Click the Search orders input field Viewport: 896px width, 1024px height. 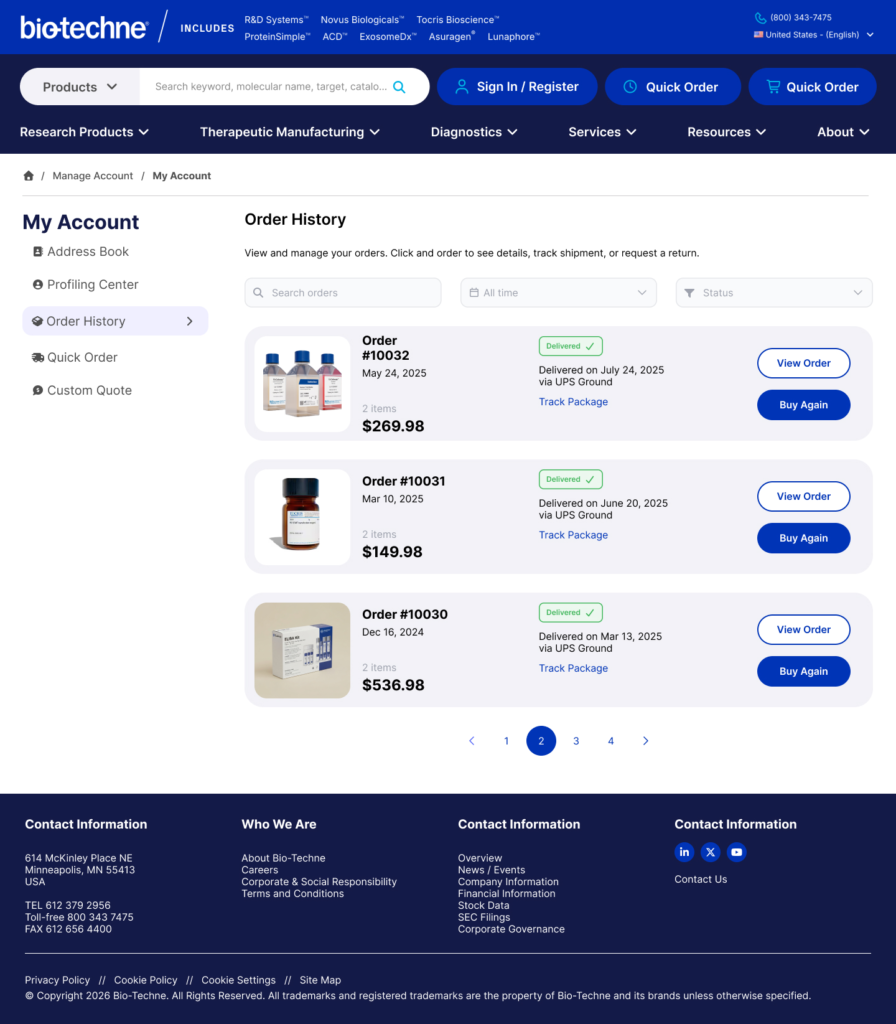tap(343, 293)
